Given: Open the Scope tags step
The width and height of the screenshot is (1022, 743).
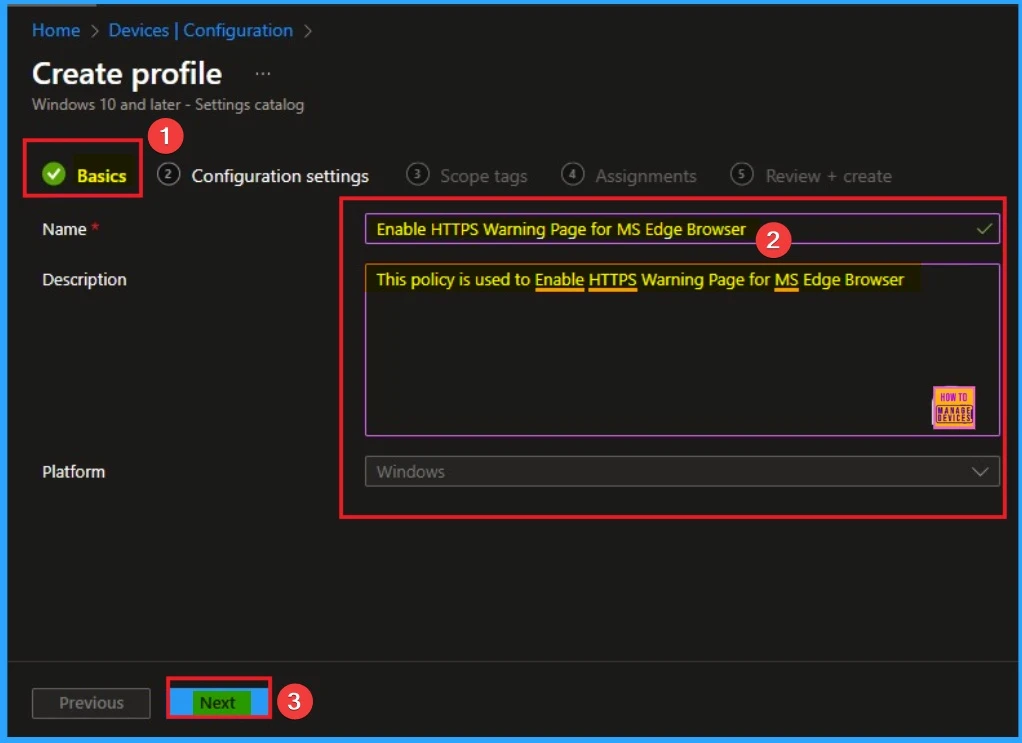Looking at the screenshot, I should 467,175.
